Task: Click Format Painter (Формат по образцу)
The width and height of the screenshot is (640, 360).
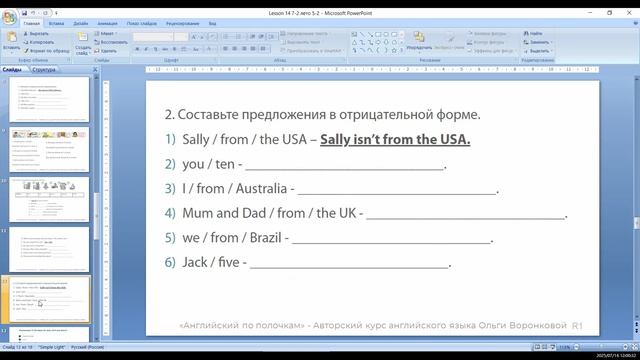Action: [x=46, y=51]
